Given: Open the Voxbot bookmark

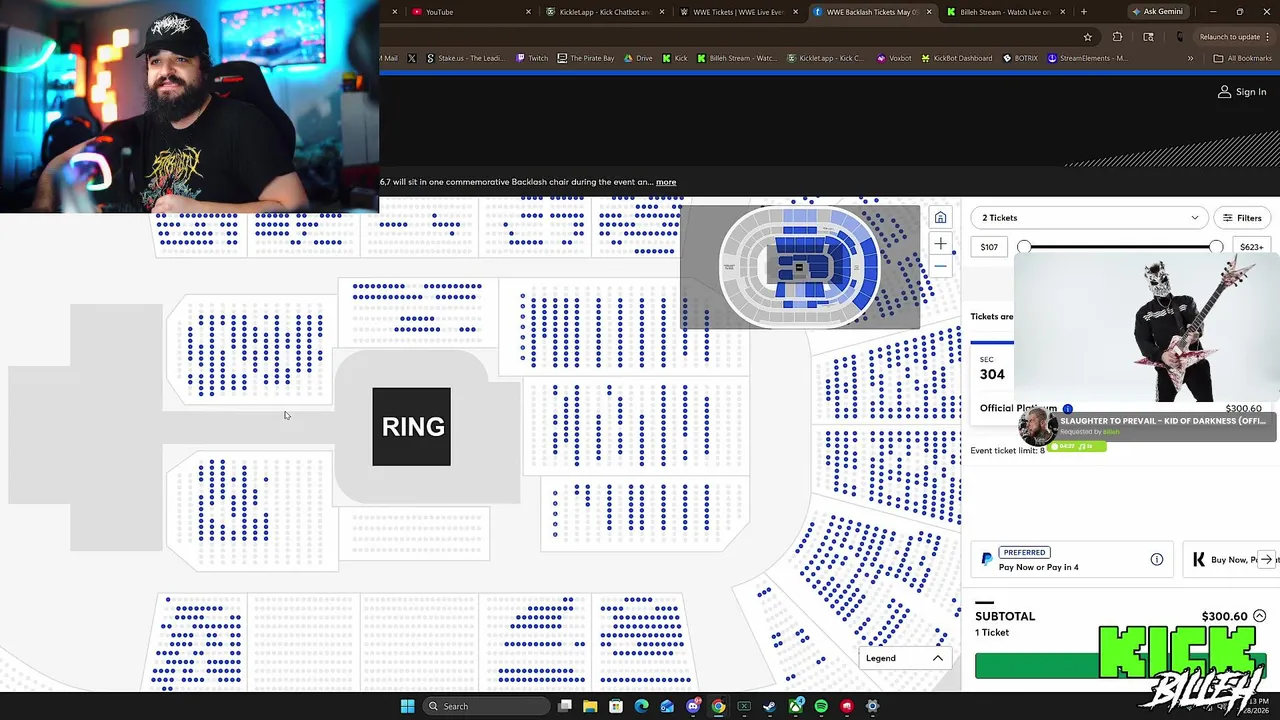Looking at the screenshot, I should 894,58.
